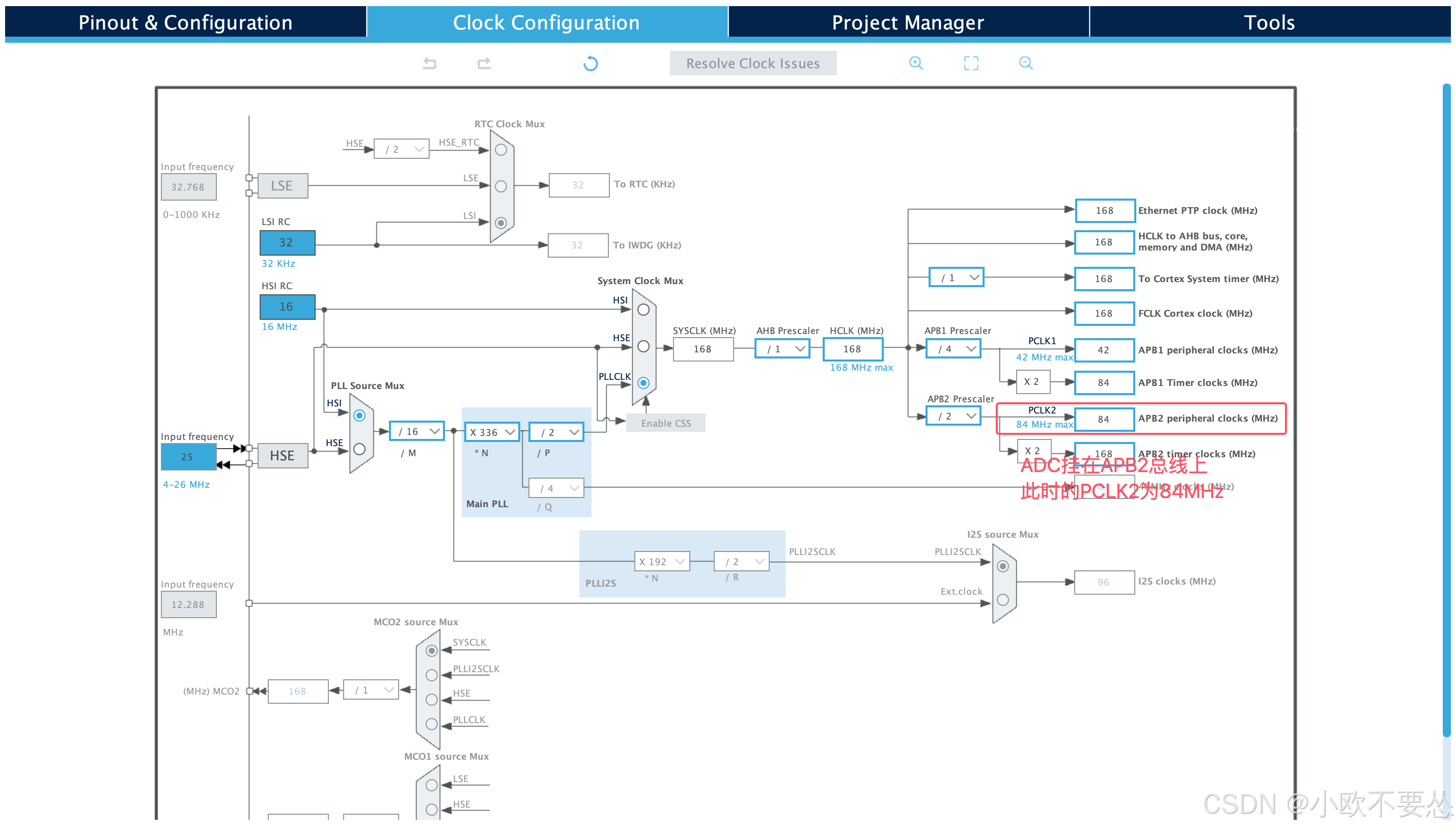Select Ext.clock in I2S source Mux
The width and height of the screenshot is (1456, 829).
(x=1002, y=599)
